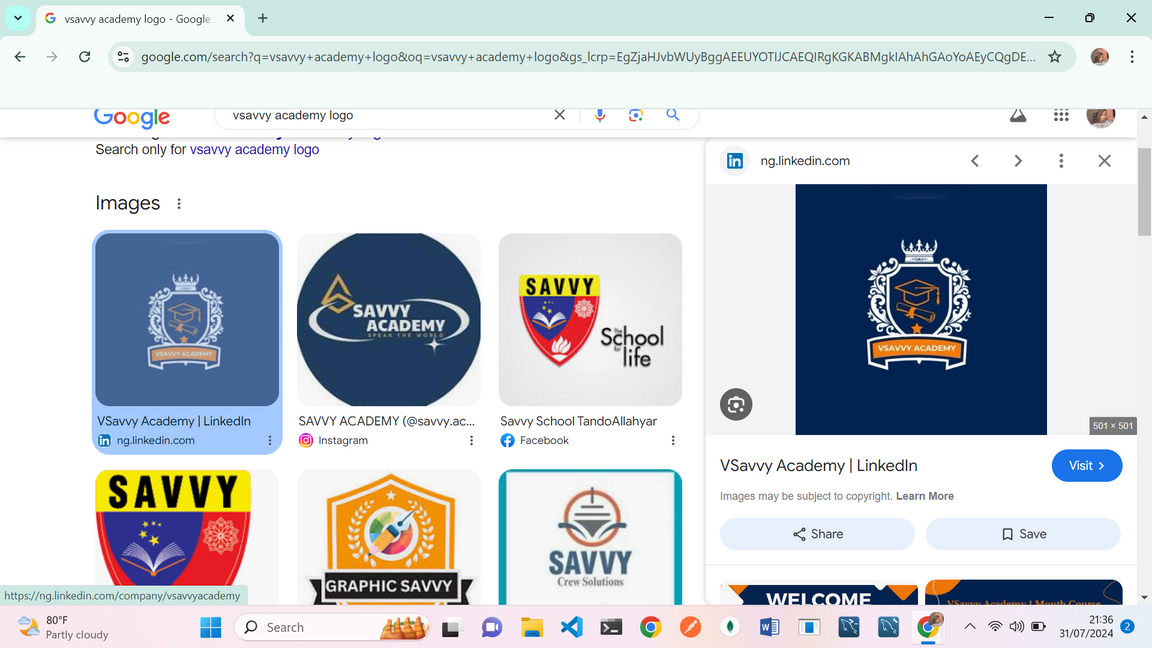Open File Explorer from the taskbar
The image size is (1152, 648).
coord(532,627)
